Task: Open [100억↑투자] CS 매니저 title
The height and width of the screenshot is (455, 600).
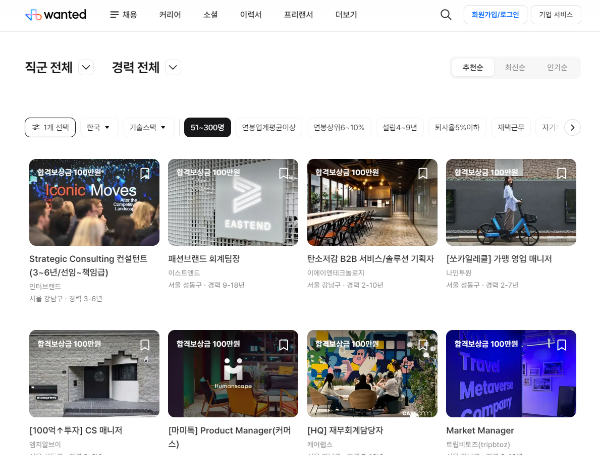Action: tap(76, 430)
